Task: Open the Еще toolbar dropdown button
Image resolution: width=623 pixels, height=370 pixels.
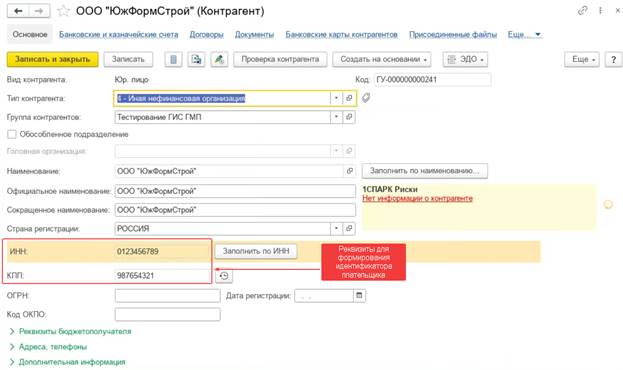Action: (x=582, y=60)
